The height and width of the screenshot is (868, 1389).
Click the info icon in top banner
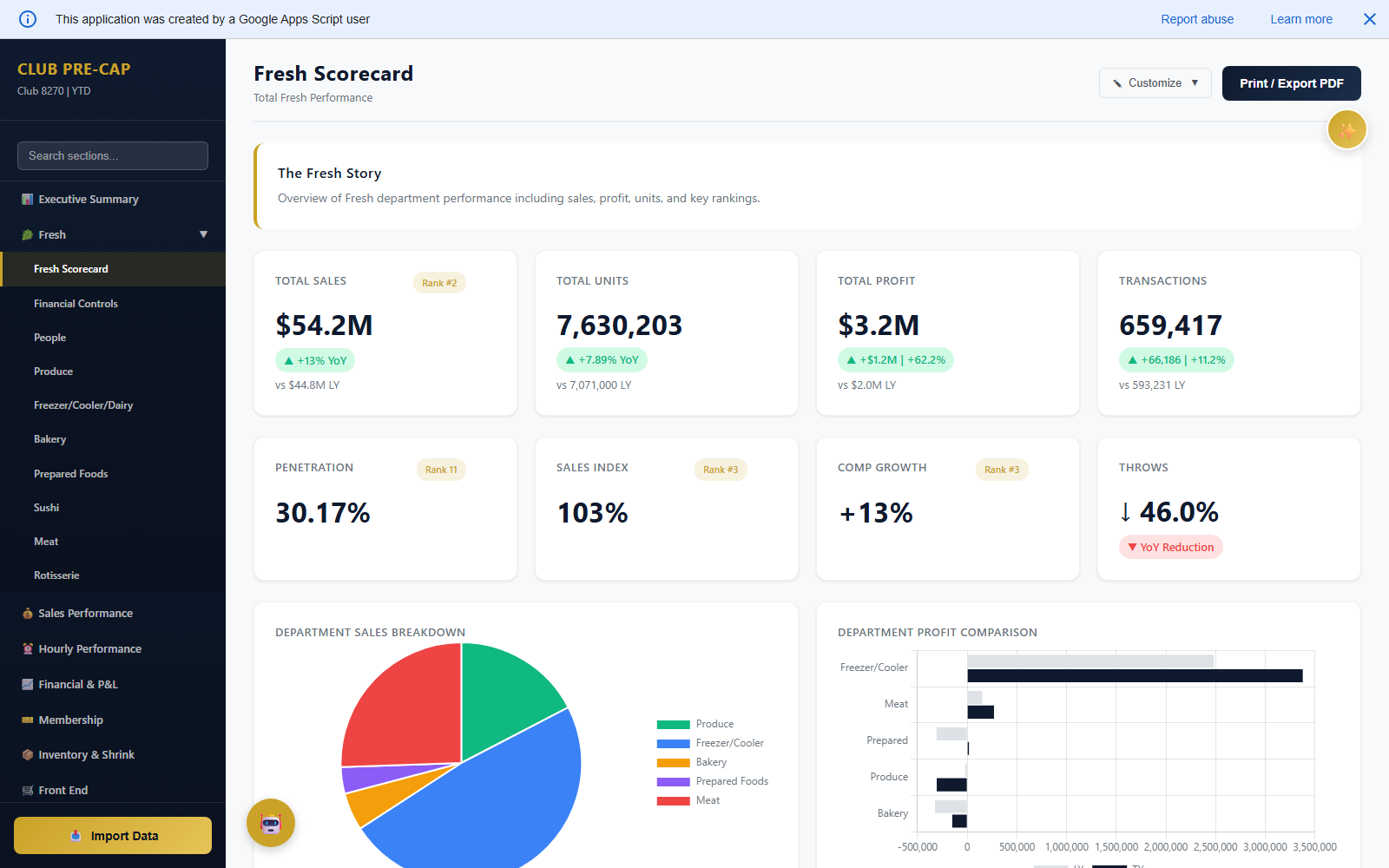tap(28, 19)
